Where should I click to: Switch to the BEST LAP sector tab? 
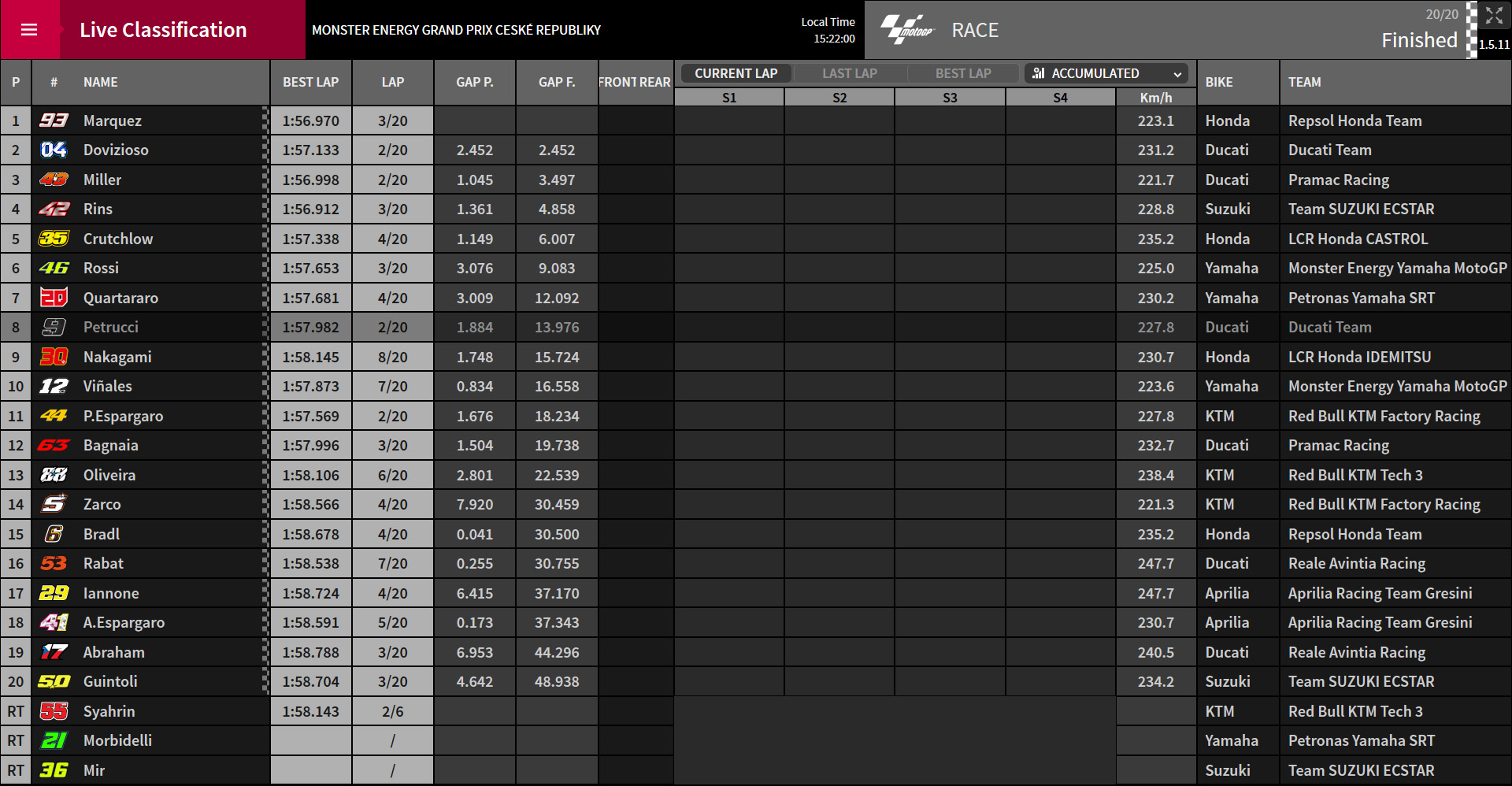coord(963,73)
